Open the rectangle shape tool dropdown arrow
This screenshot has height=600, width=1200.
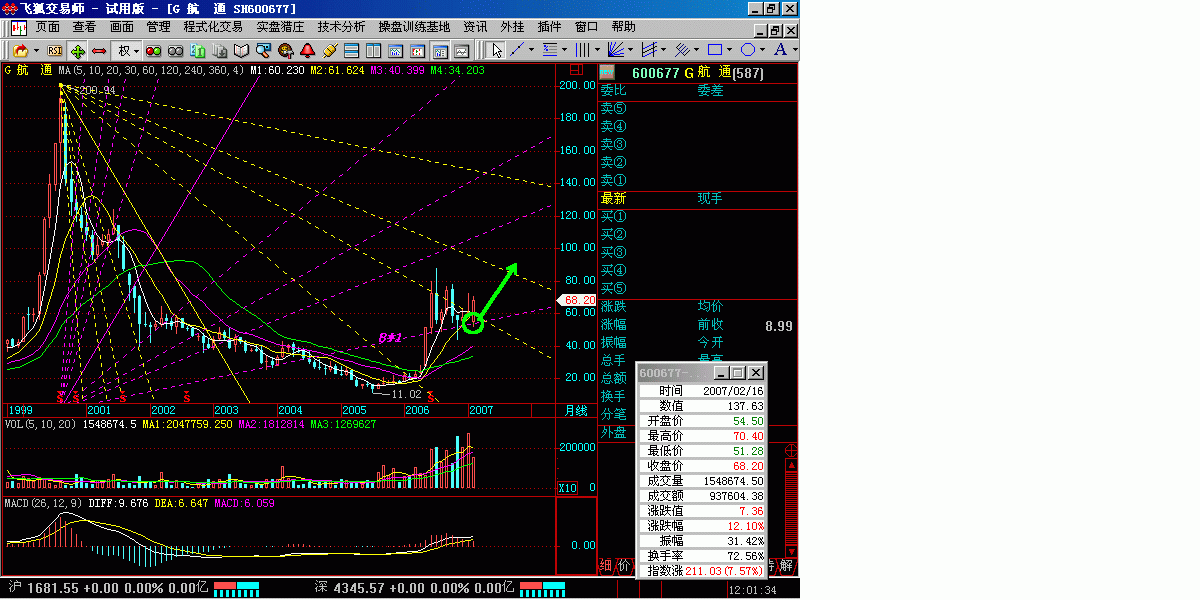[x=730, y=50]
